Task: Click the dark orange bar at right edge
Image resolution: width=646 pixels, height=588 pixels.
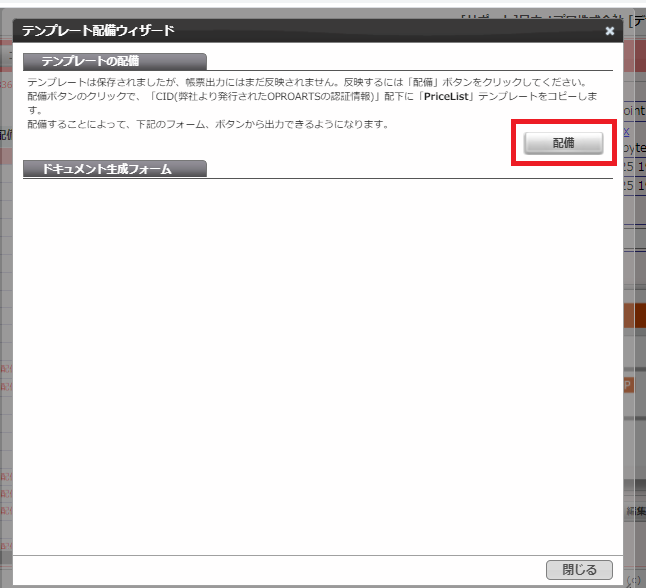Action: click(x=634, y=316)
